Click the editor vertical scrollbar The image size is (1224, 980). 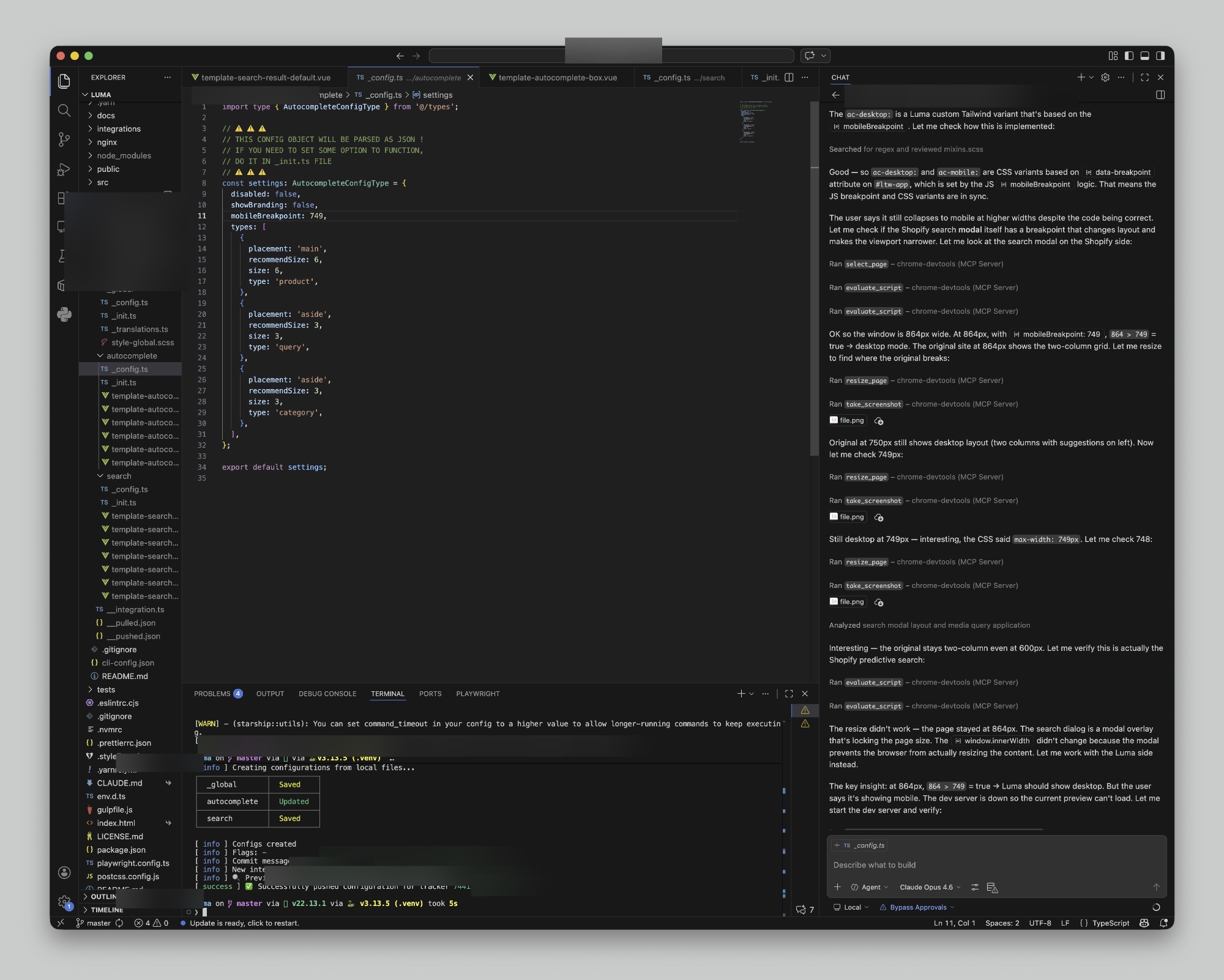coord(814,275)
